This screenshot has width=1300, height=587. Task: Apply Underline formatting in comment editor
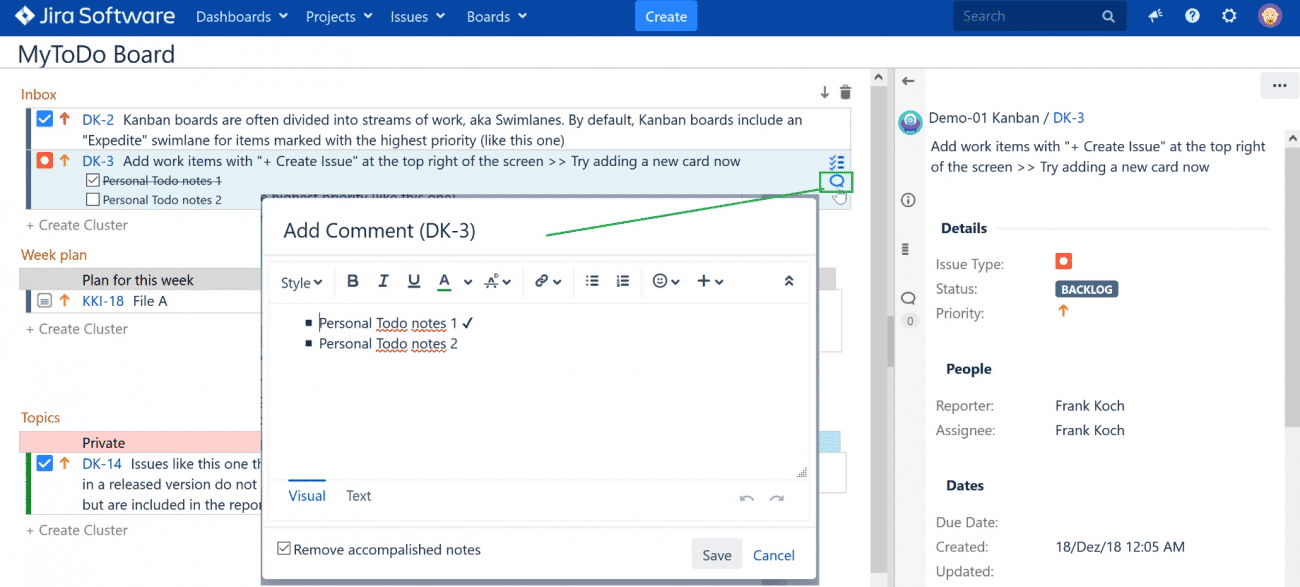coord(413,282)
